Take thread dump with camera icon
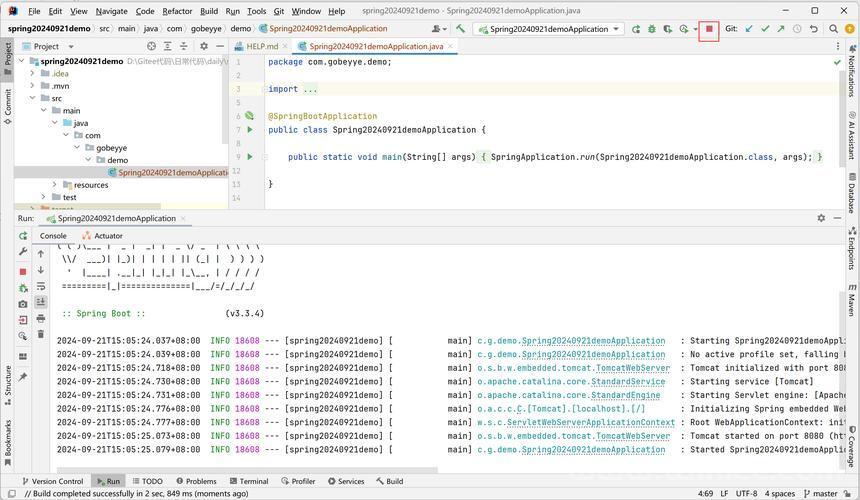860x500 pixels. pos(23,304)
